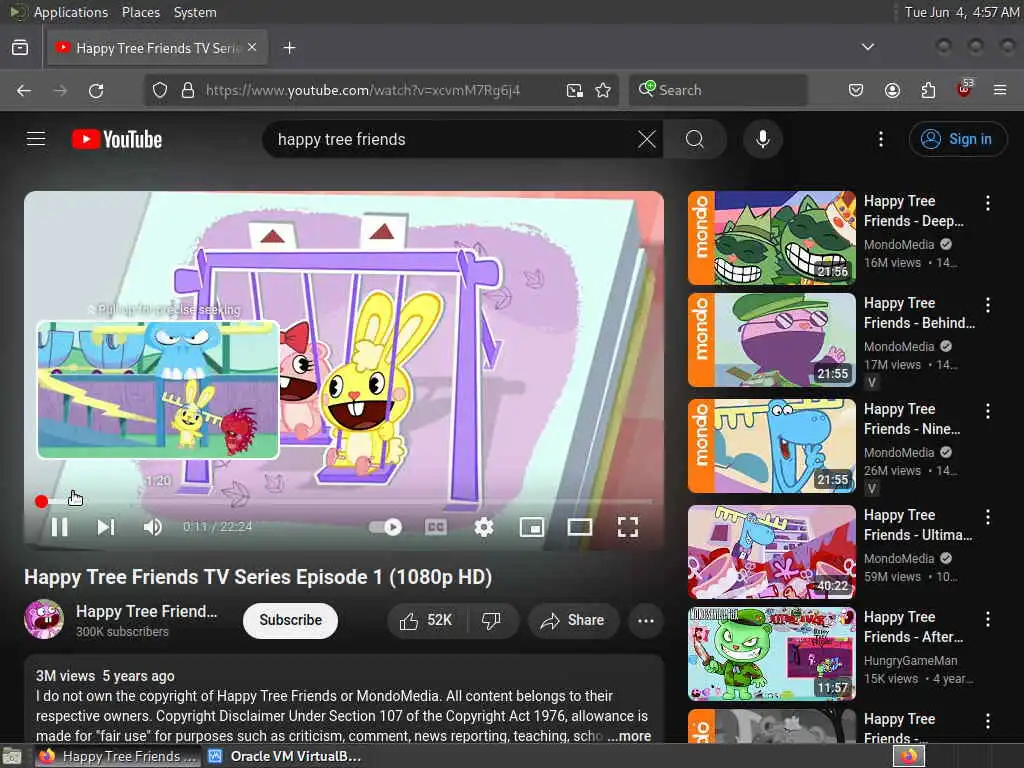
Task: Bookmark this page with the star icon
Action: pos(603,90)
